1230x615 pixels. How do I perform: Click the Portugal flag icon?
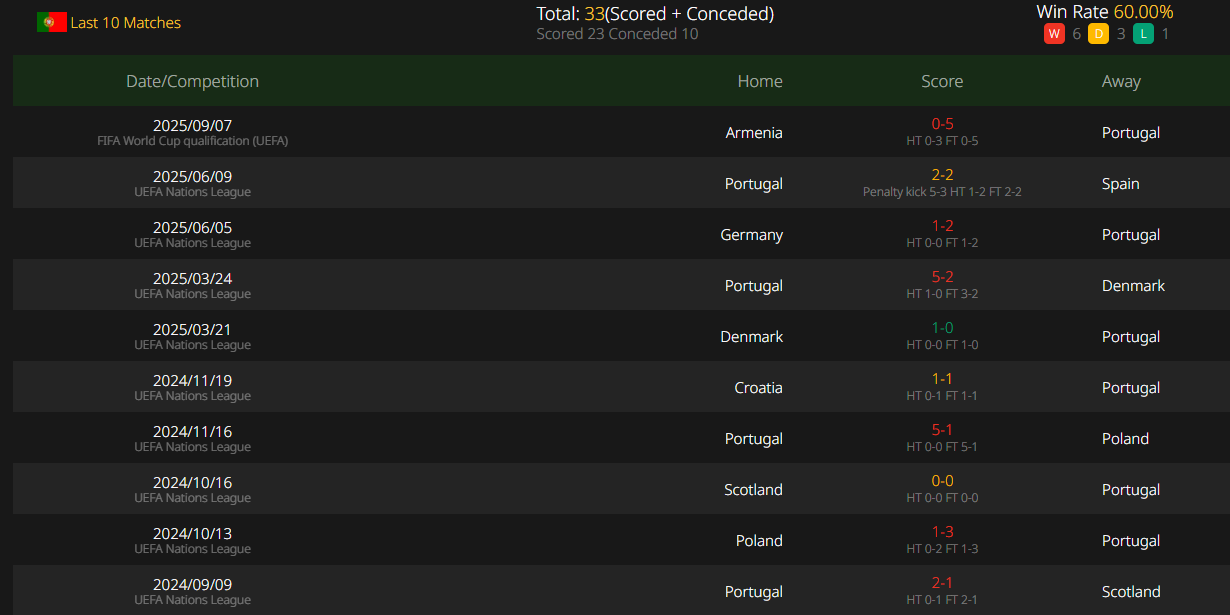pyautogui.click(x=52, y=22)
